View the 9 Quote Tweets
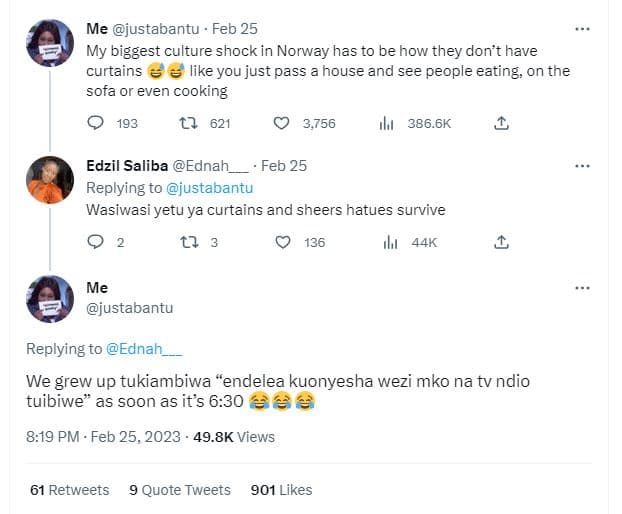Viewport: 622px width, 514px height. coord(180,490)
